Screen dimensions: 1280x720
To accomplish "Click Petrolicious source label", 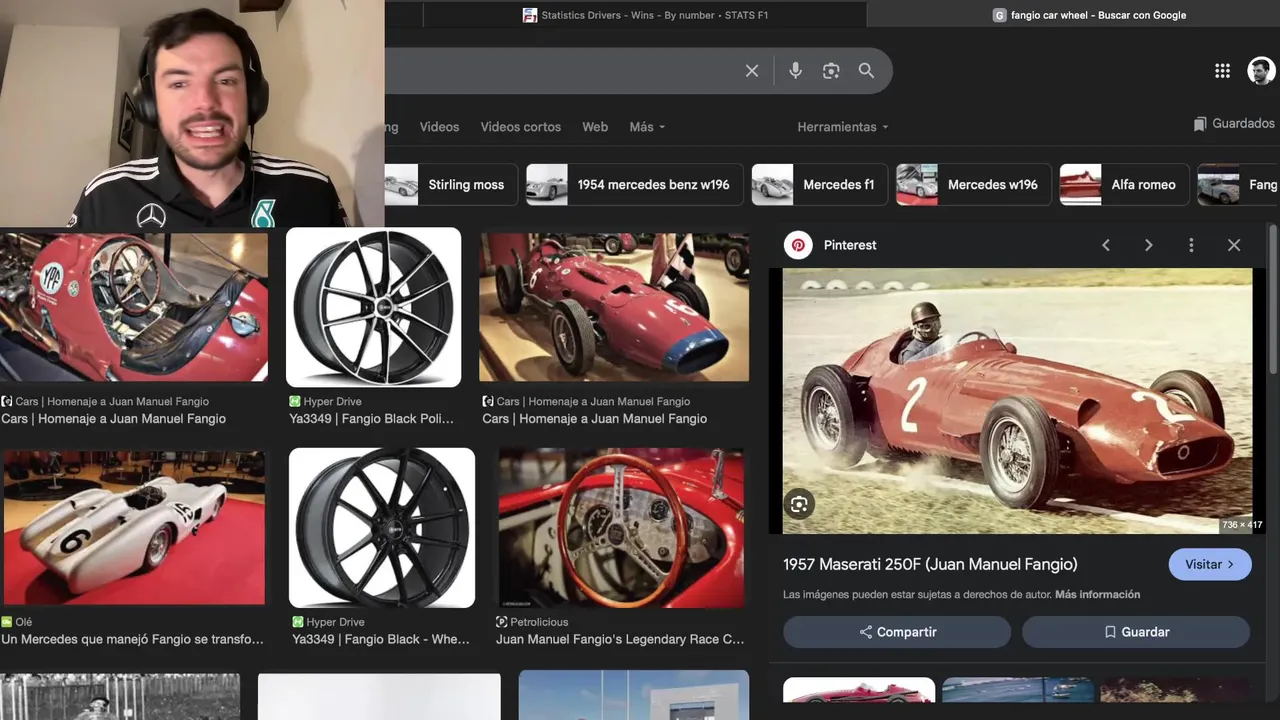I will [x=539, y=622].
